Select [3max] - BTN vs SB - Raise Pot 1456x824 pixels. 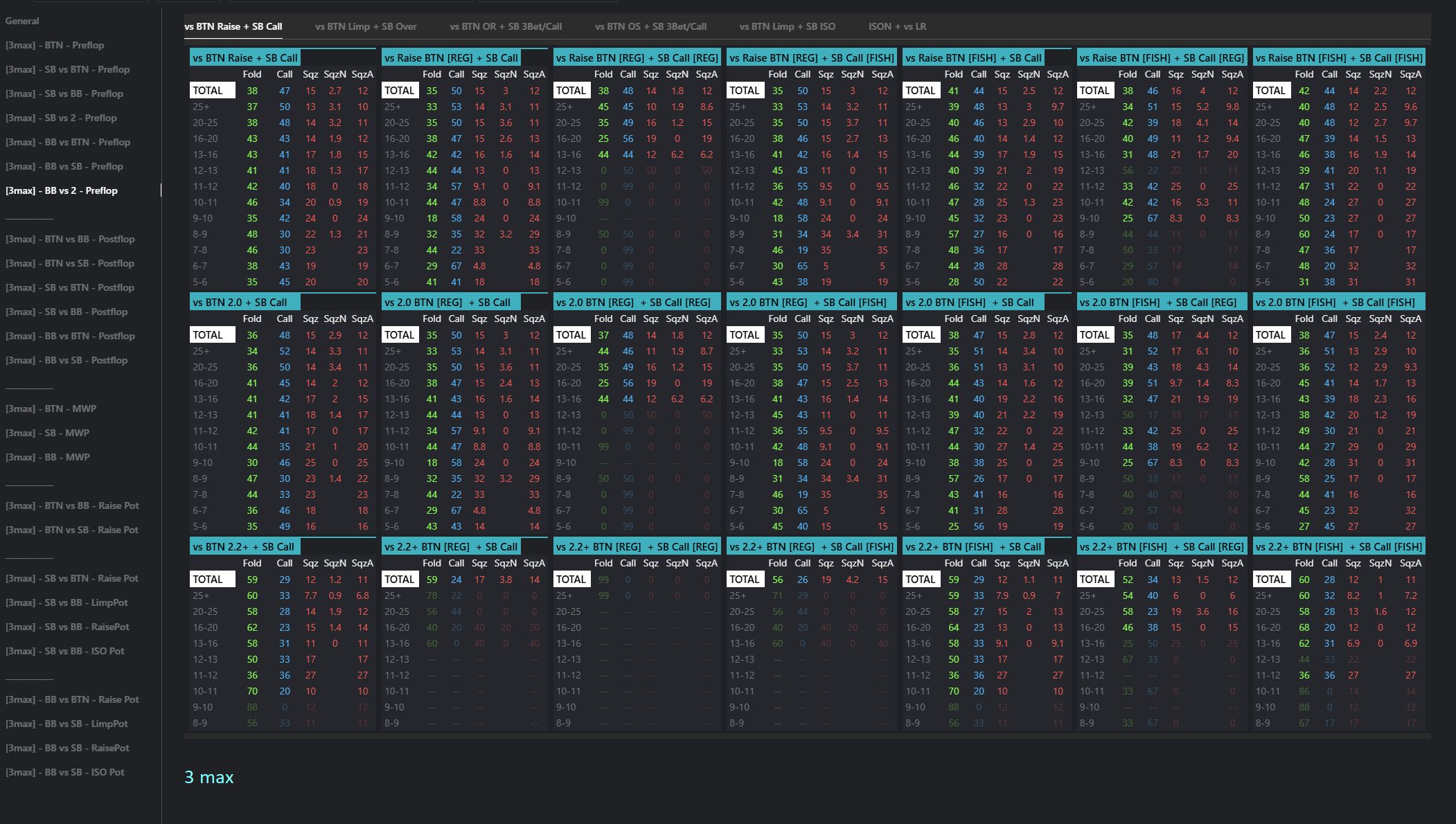tap(72, 530)
